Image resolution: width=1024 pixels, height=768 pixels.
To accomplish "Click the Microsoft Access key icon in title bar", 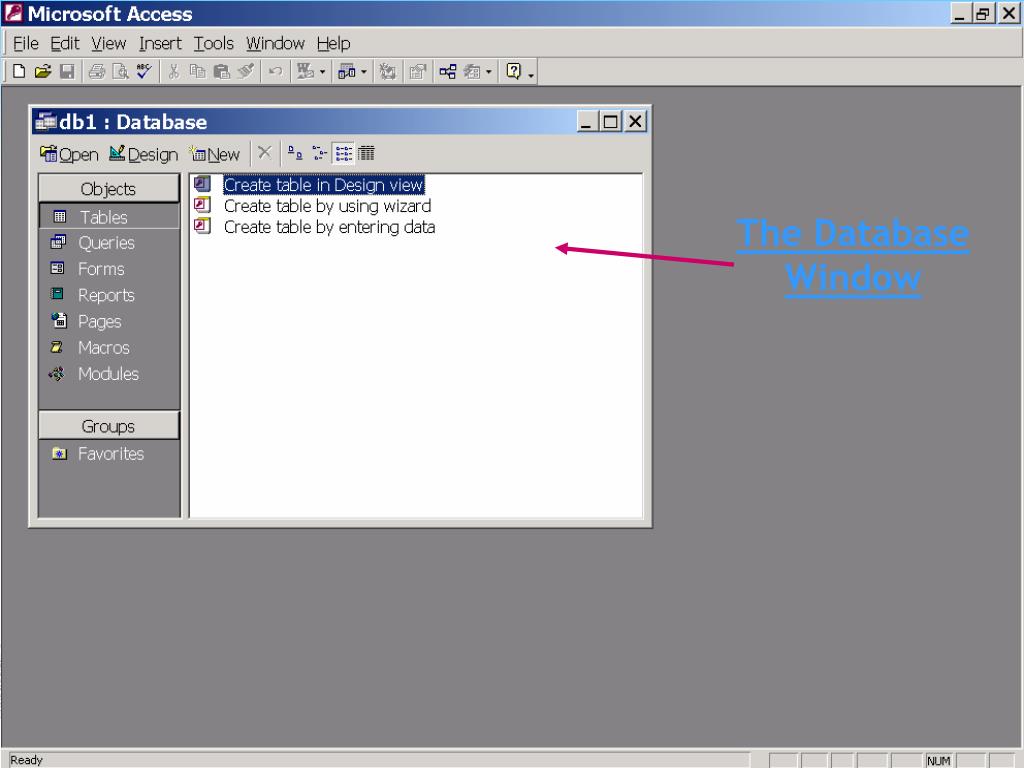I will coord(14,13).
